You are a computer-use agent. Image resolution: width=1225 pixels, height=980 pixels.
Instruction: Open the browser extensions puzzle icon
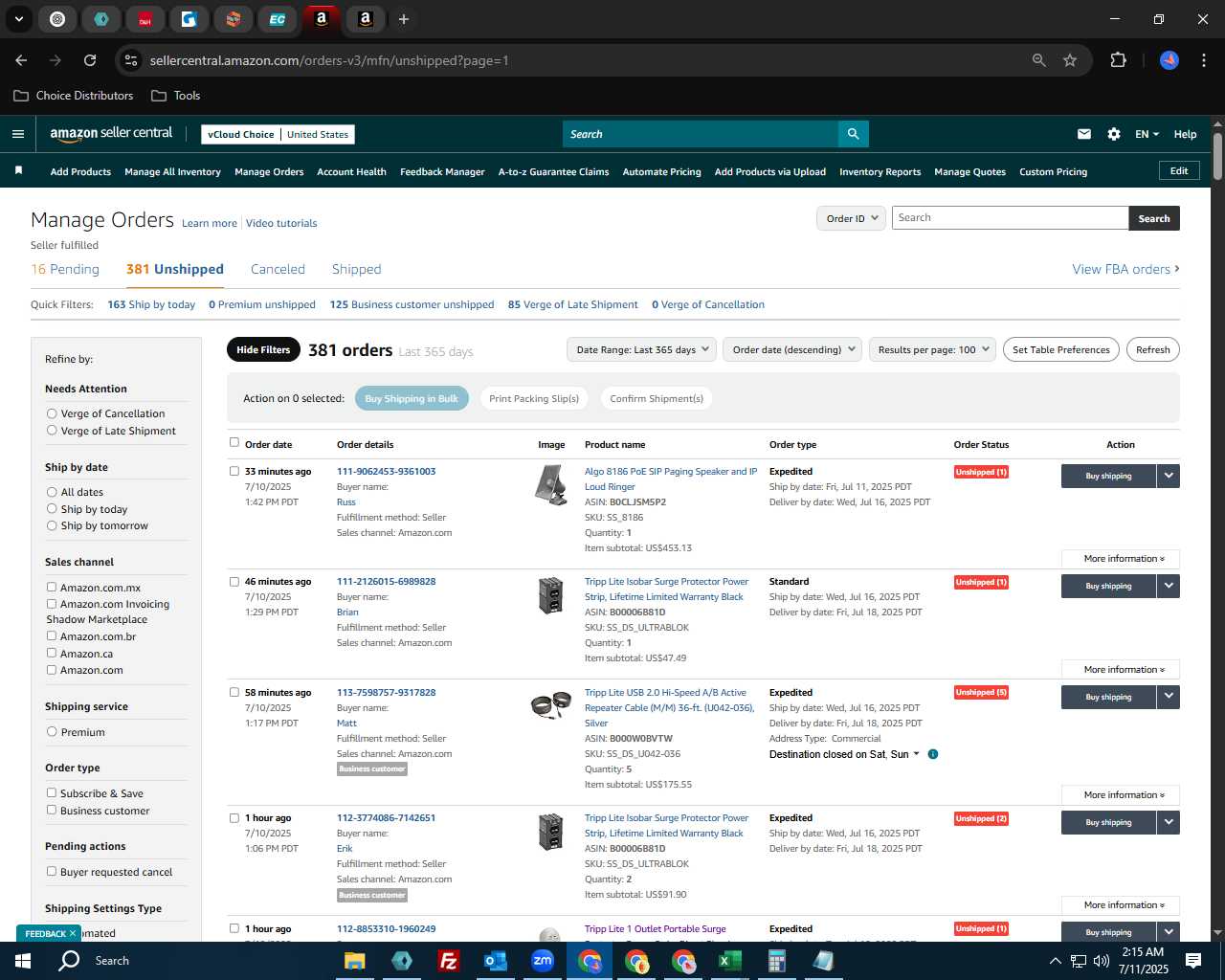click(x=1118, y=60)
